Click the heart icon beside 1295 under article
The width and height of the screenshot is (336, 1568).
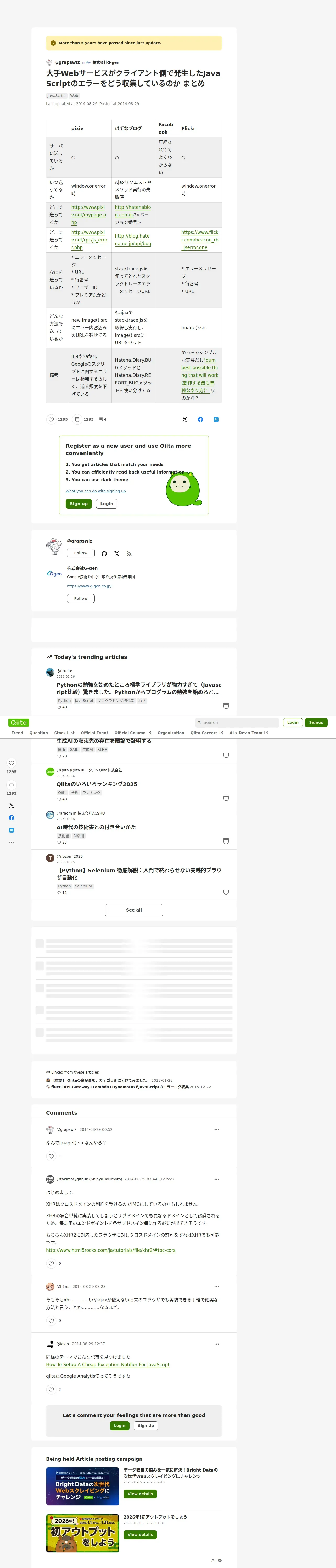click(51, 419)
